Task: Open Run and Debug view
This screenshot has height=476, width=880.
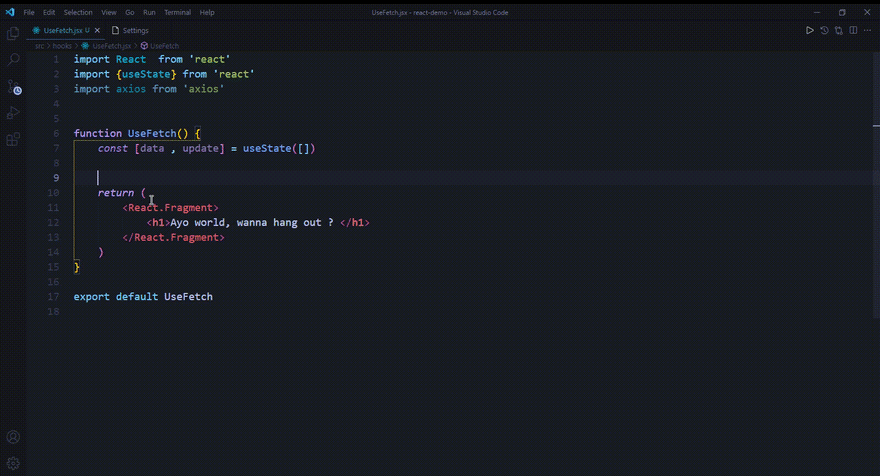Action: point(13,113)
